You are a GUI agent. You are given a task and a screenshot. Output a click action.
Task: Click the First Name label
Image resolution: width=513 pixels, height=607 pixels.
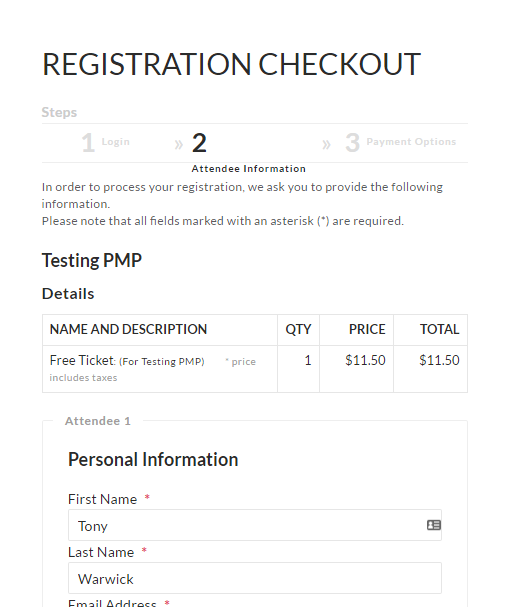[x=102, y=499]
